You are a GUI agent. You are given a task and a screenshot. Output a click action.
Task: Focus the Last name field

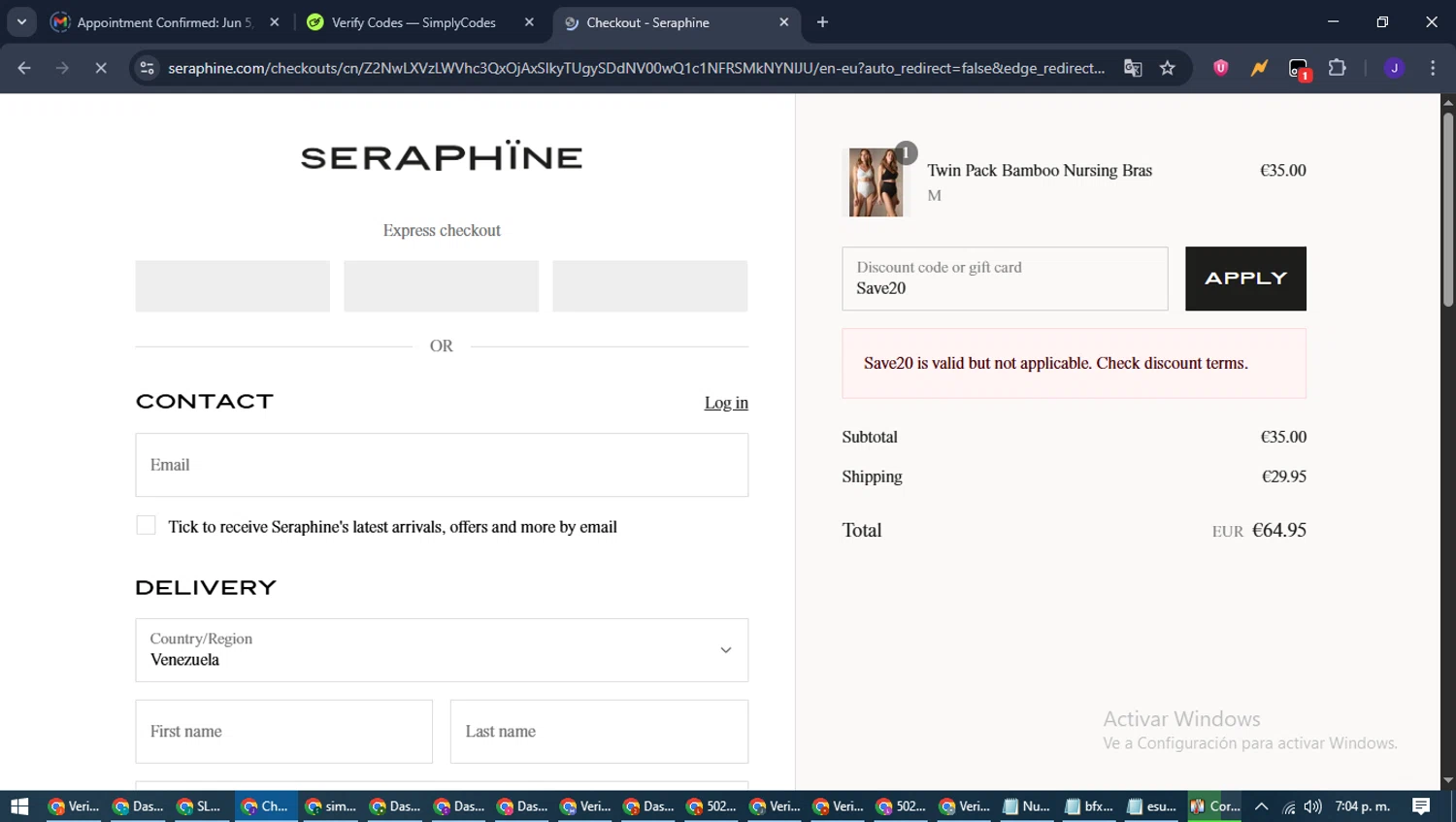[599, 732]
